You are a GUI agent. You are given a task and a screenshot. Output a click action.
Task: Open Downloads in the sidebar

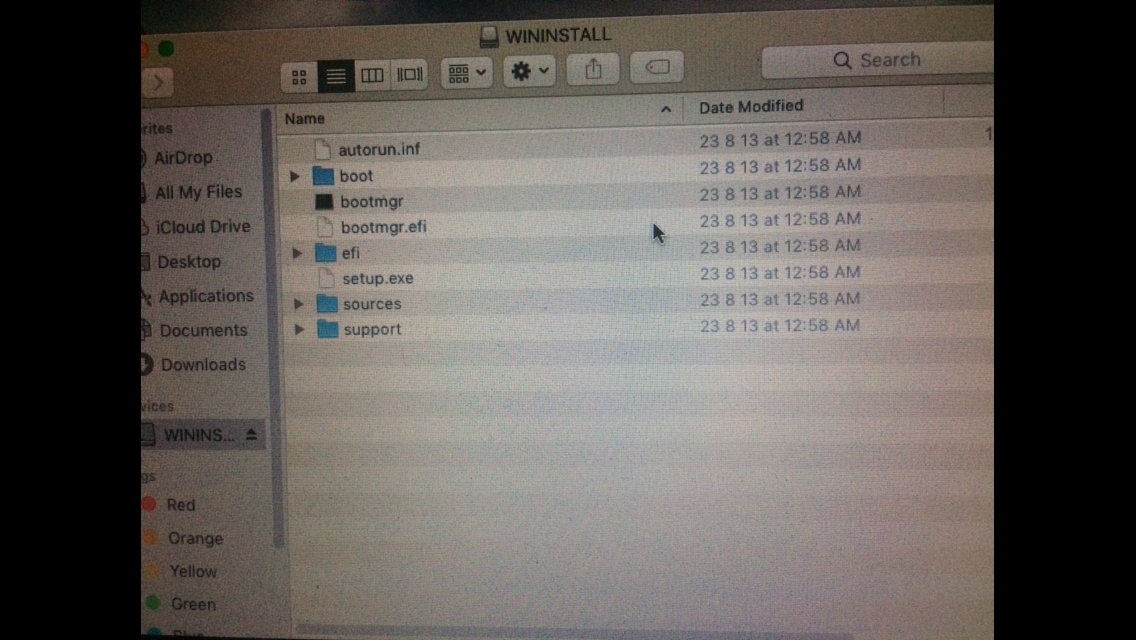203,365
